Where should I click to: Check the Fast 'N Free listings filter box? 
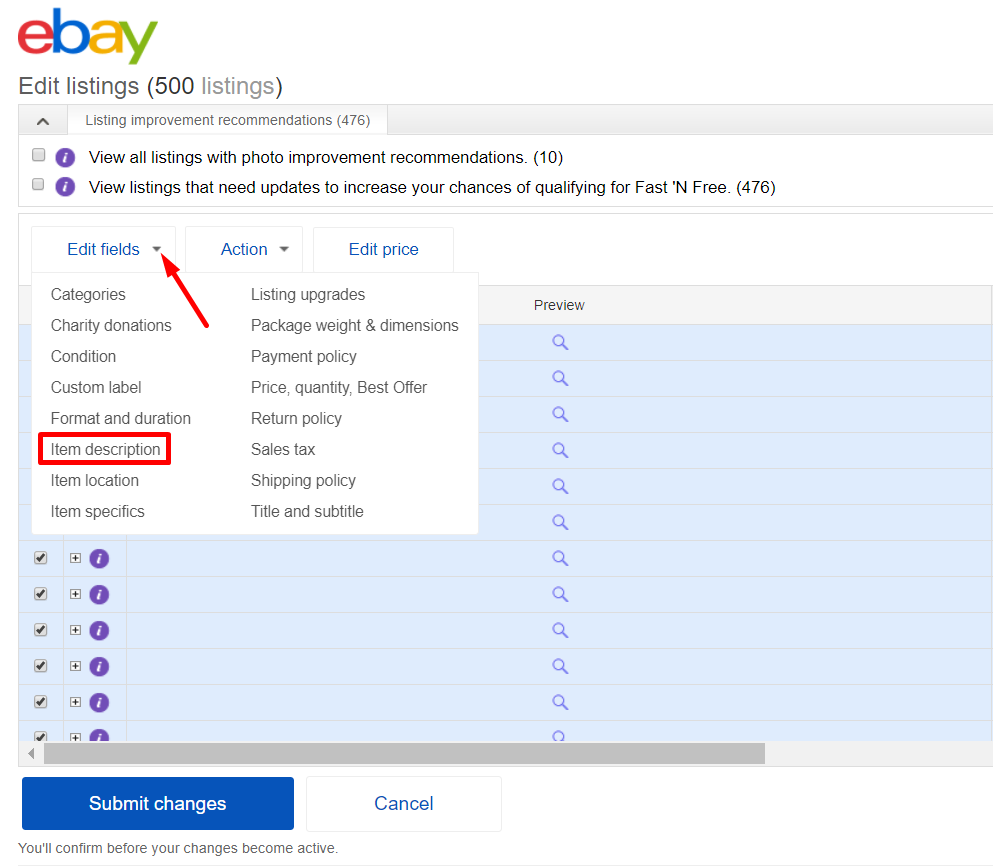coord(38,184)
